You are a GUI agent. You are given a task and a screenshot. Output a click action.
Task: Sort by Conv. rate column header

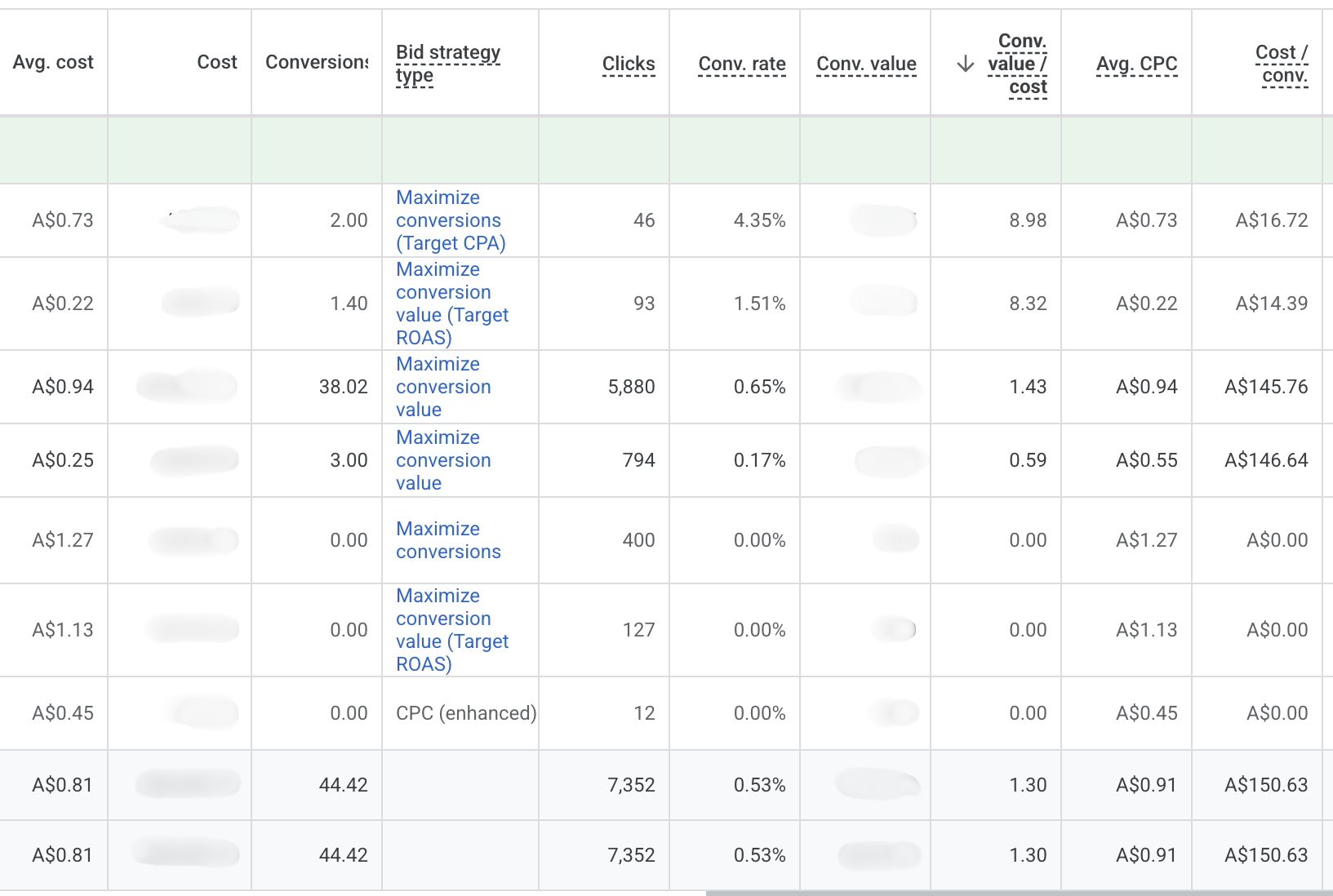pos(742,64)
